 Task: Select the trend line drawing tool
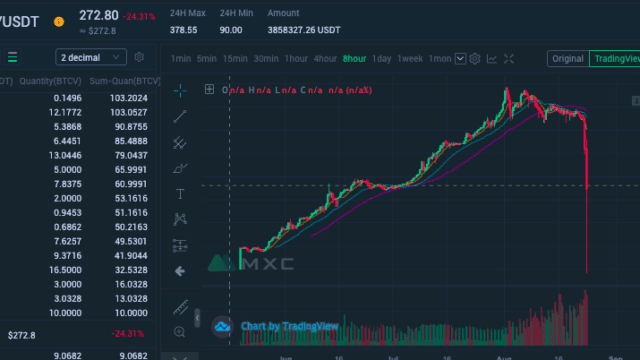[x=180, y=116]
